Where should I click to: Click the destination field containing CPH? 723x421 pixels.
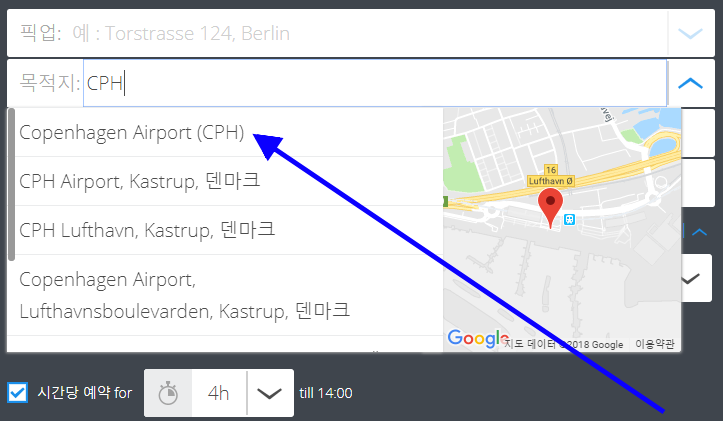tap(375, 83)
